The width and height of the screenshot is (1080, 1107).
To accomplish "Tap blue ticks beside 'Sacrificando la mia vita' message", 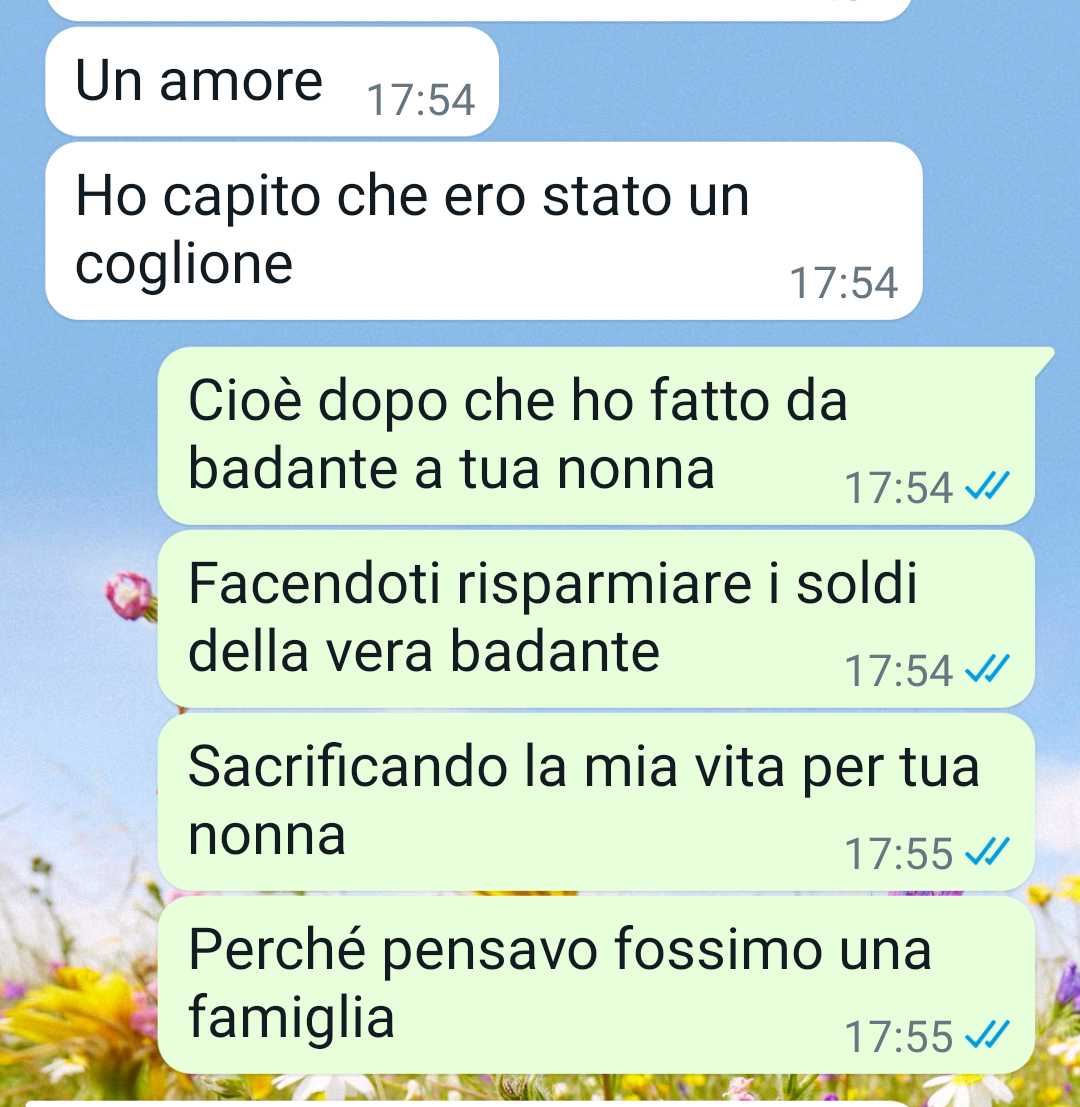I will point(988,851).
